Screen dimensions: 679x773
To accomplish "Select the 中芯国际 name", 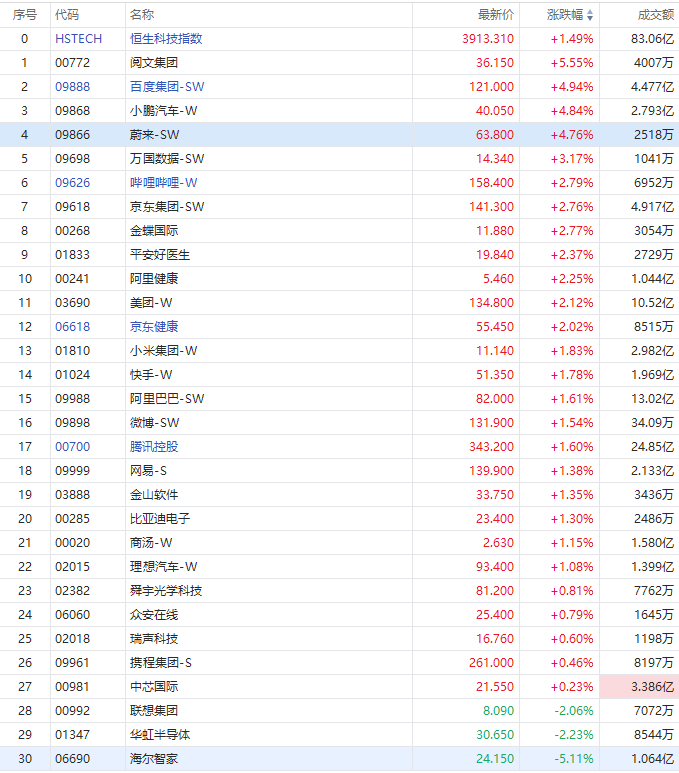I will click(154, 687).
